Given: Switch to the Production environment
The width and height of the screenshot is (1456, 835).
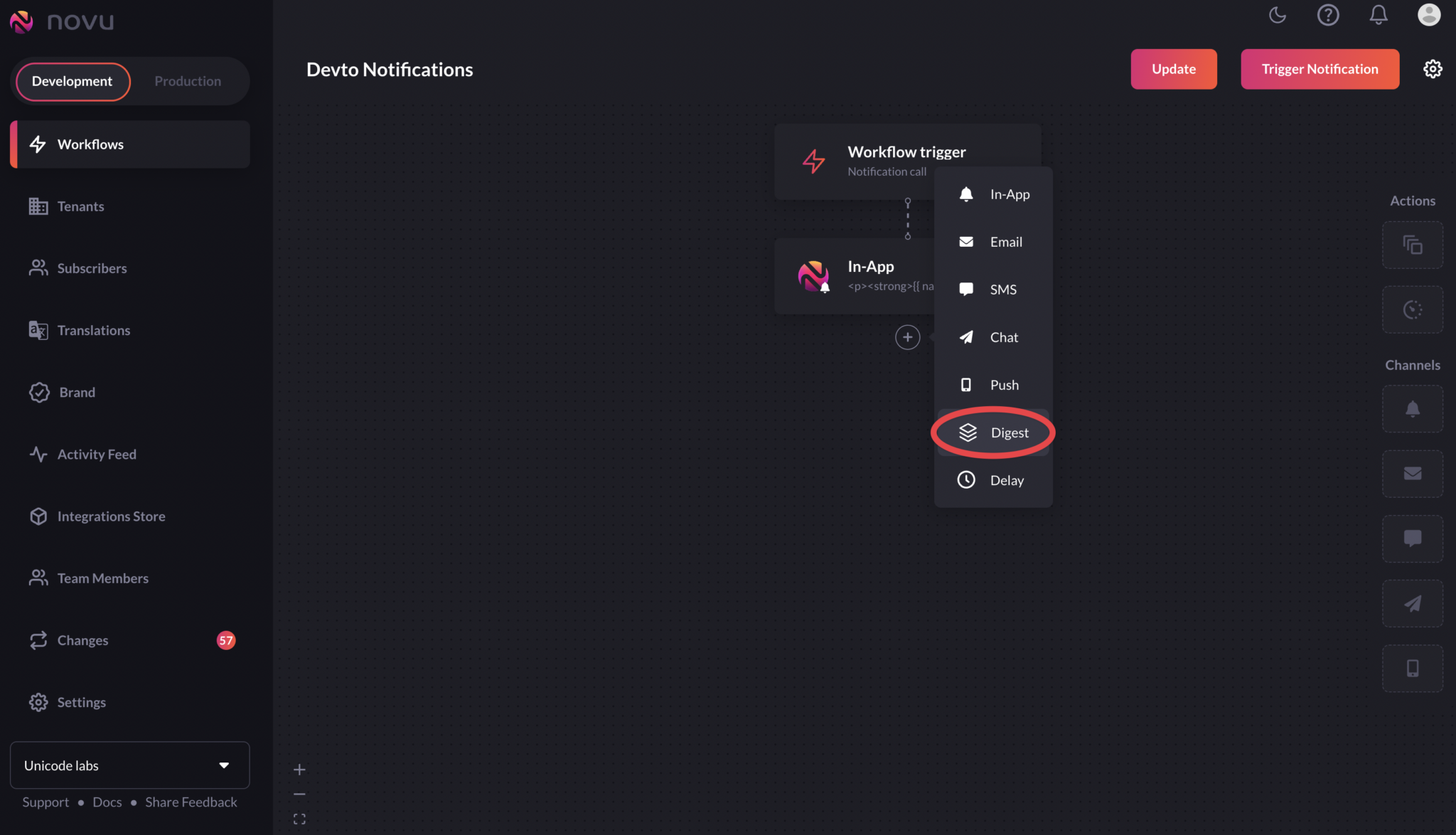Looking at the screenshot, I should pos(187,80).
